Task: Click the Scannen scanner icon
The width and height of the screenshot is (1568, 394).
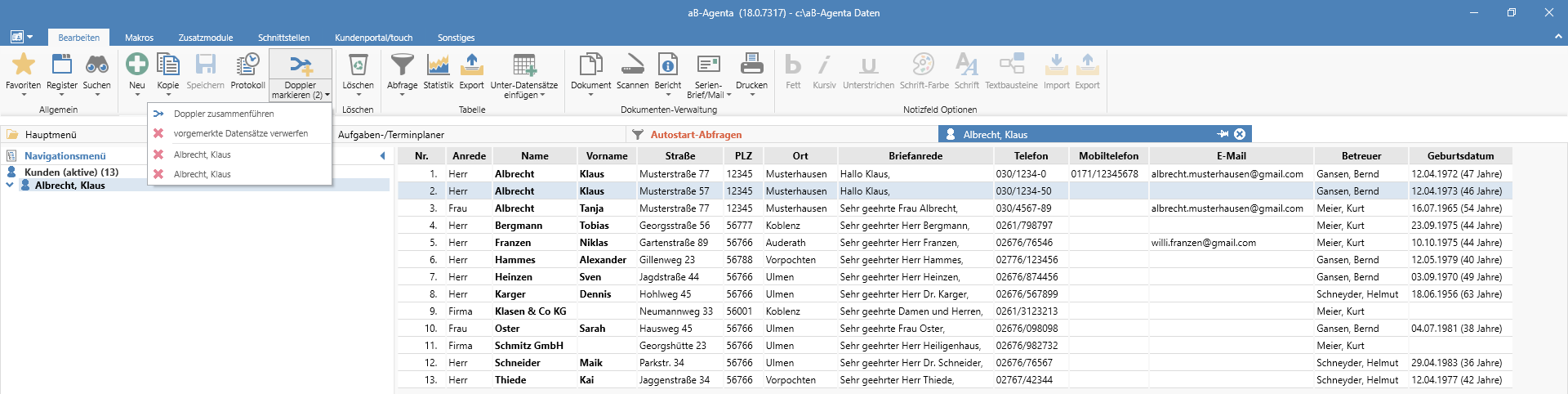Action: 632,64
